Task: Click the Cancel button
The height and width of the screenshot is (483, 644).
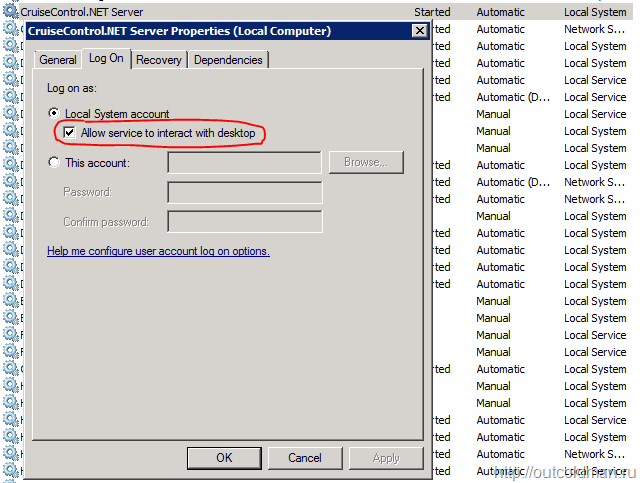Action: pyautogui.click(x=305, y=458)
